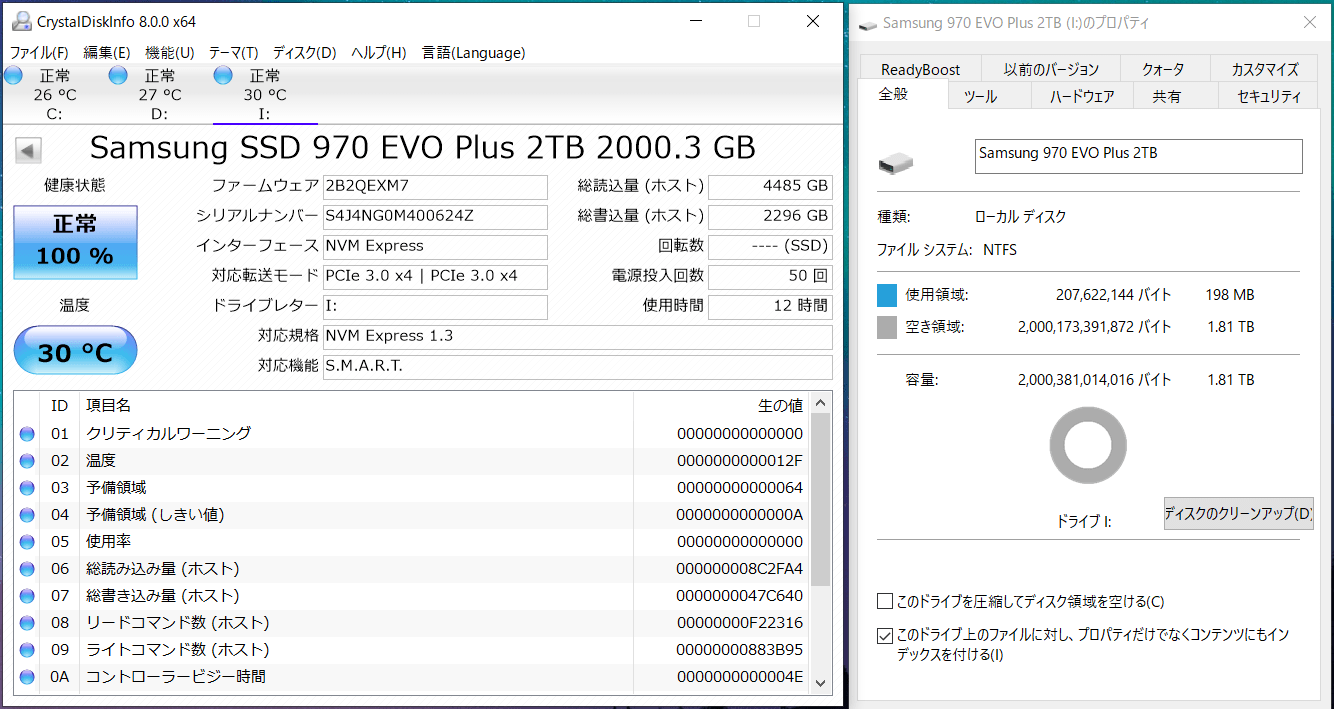1334x709 pixels.
Task: Click the disk usage donut chart
Action: [1088, 446]
